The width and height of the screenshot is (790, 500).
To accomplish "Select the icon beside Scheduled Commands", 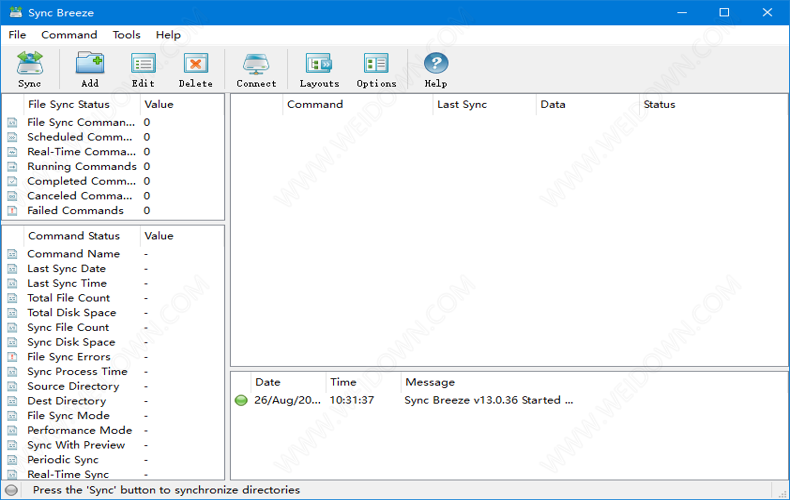I will 13,137.
